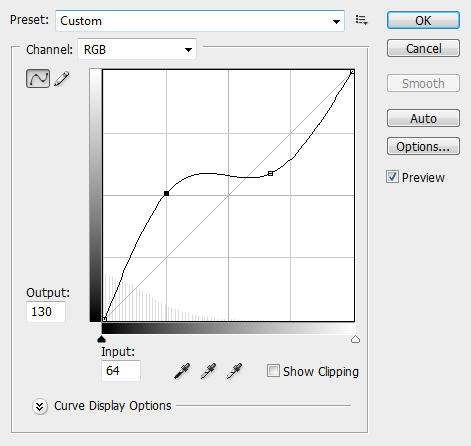This screenshot has height=446, width=471.
Task: Expand Curve Display Options
Action: tap(40, 406)
